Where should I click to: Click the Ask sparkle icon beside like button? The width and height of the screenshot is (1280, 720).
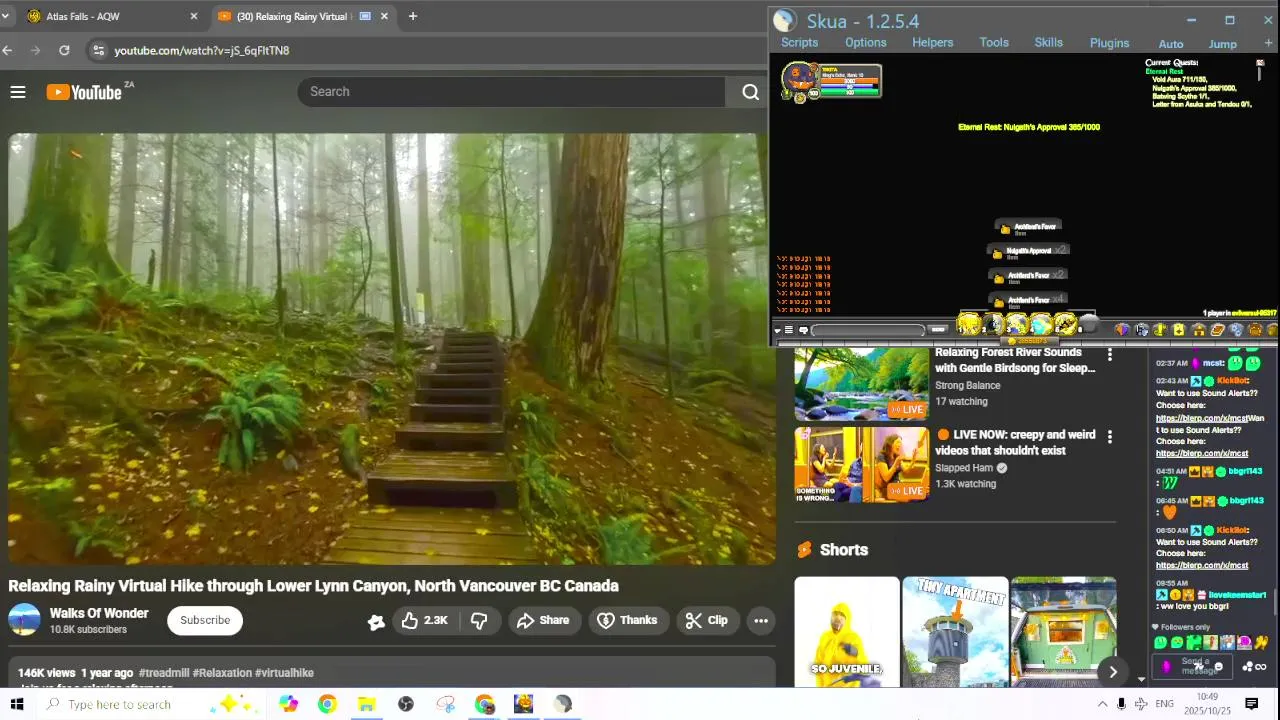point(376,621)
